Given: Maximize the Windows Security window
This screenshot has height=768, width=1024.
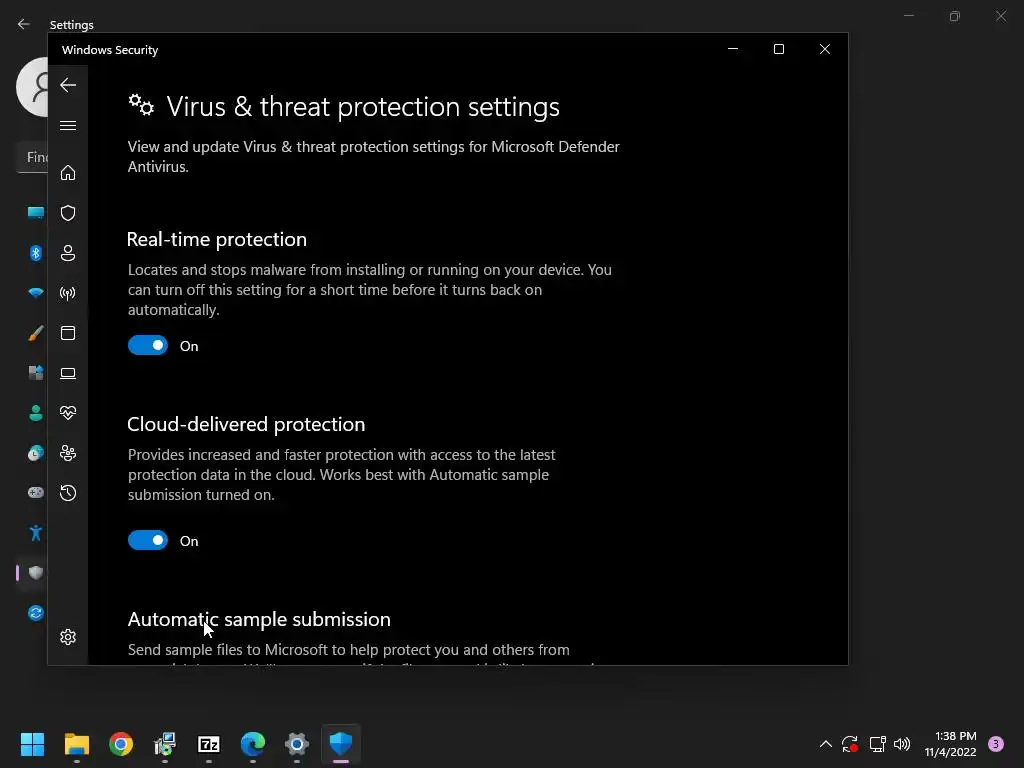Looking at the screenshot, I should click(778, 49).
